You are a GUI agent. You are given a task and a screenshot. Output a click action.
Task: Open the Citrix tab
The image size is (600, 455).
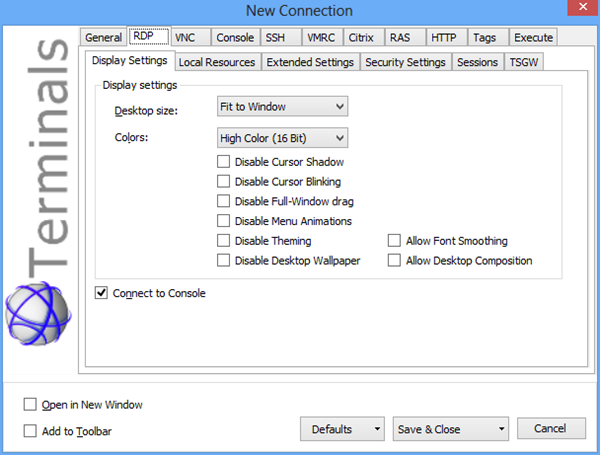(x=364, y=38)
